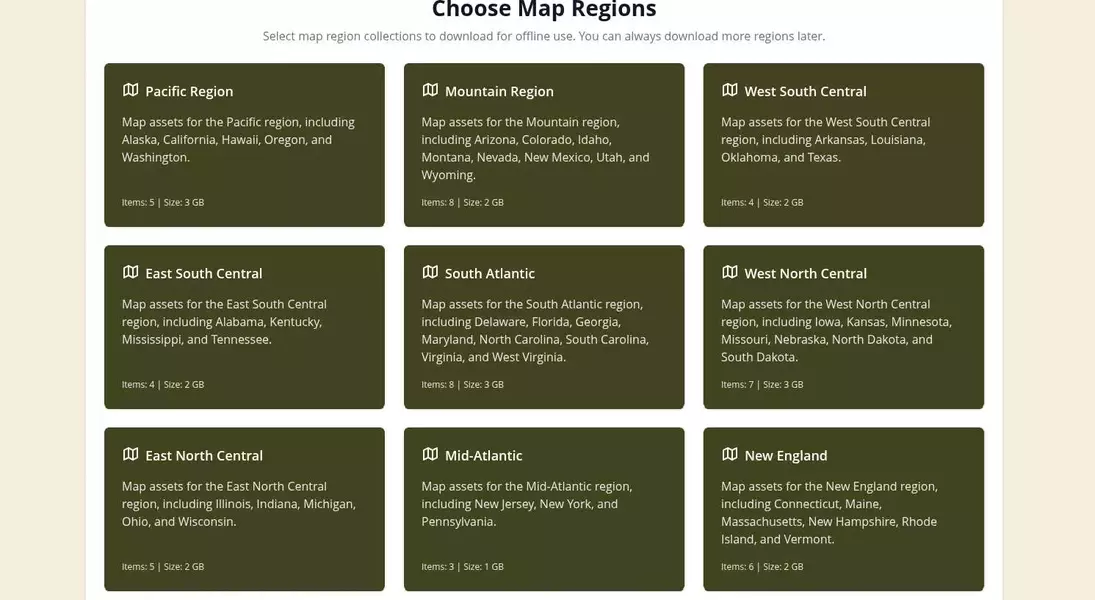The width and height of the screenshot is (1095, 600).
Task: Select the West South Central description text
Action: point(825,139)
